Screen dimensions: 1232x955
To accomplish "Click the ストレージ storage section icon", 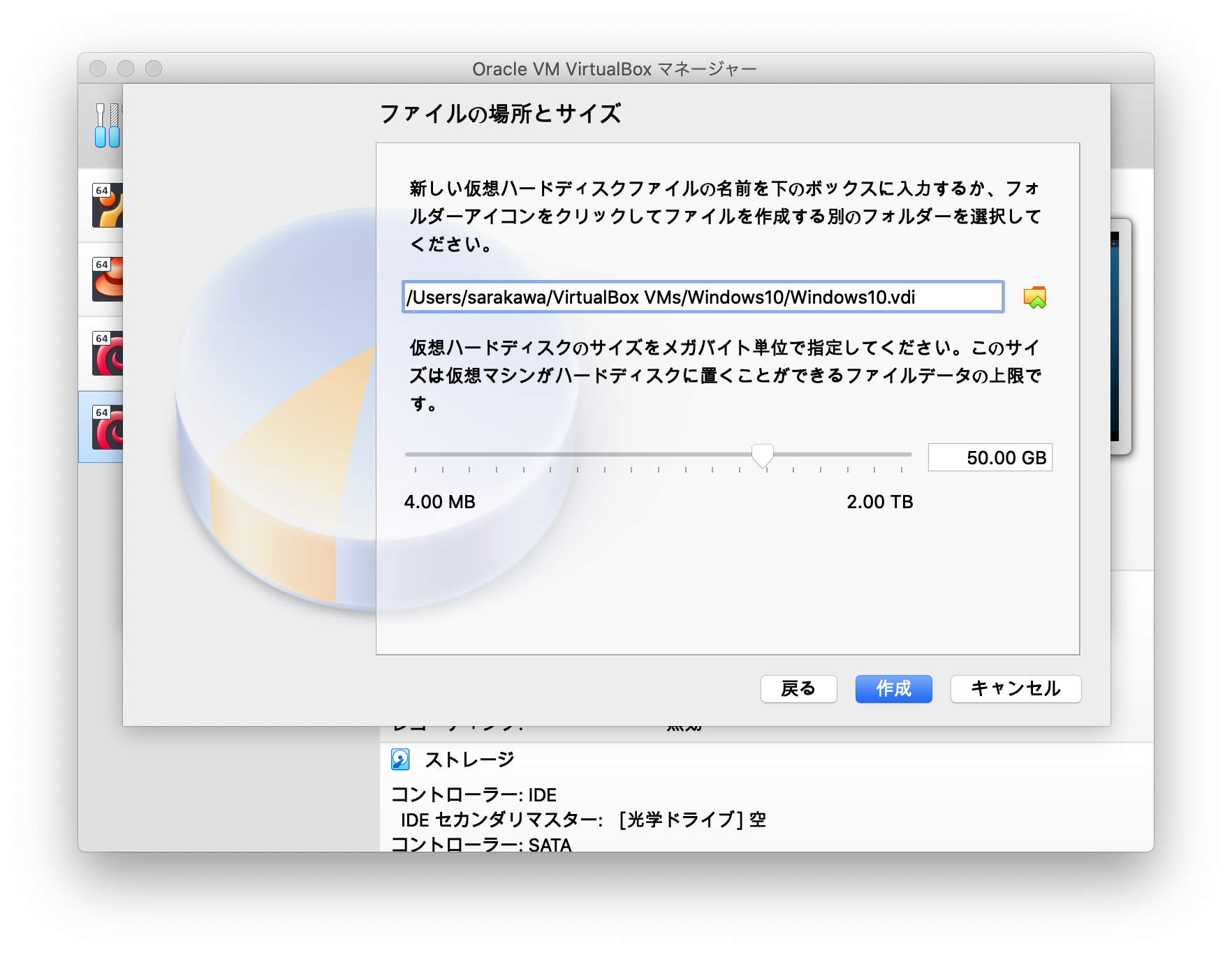I will tap(400, 759).
